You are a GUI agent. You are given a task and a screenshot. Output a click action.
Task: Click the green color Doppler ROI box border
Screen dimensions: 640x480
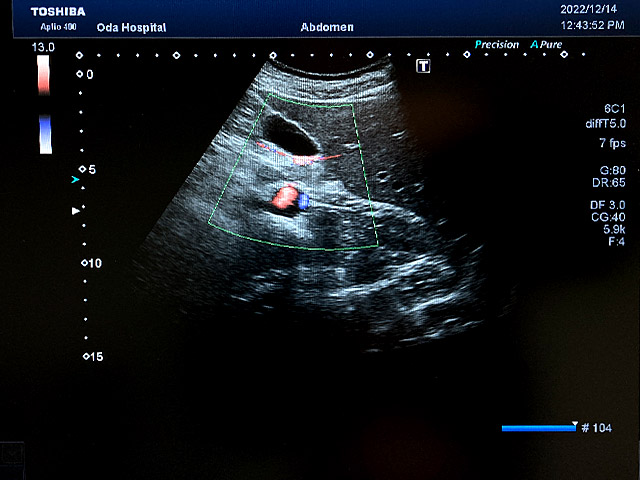tap(293, 172)
